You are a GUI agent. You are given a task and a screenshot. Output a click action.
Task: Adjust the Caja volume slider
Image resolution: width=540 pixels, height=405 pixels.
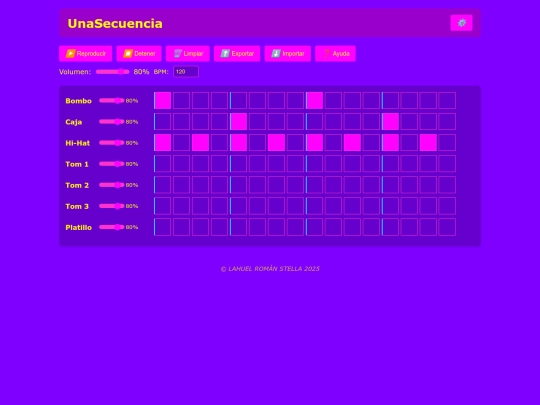pos(112,122)
